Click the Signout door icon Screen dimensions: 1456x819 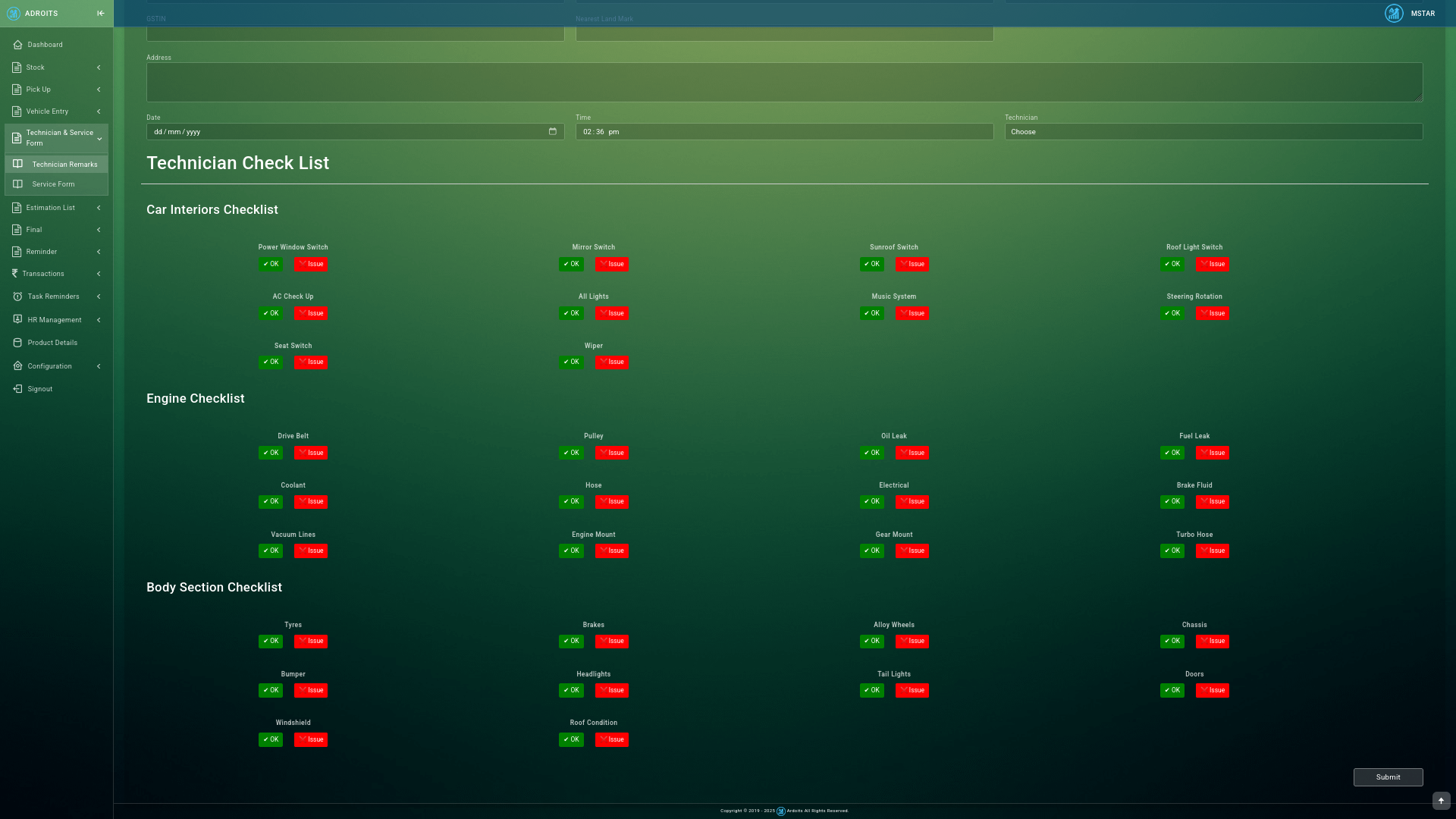pyautogui.click(x=17, y=389)
